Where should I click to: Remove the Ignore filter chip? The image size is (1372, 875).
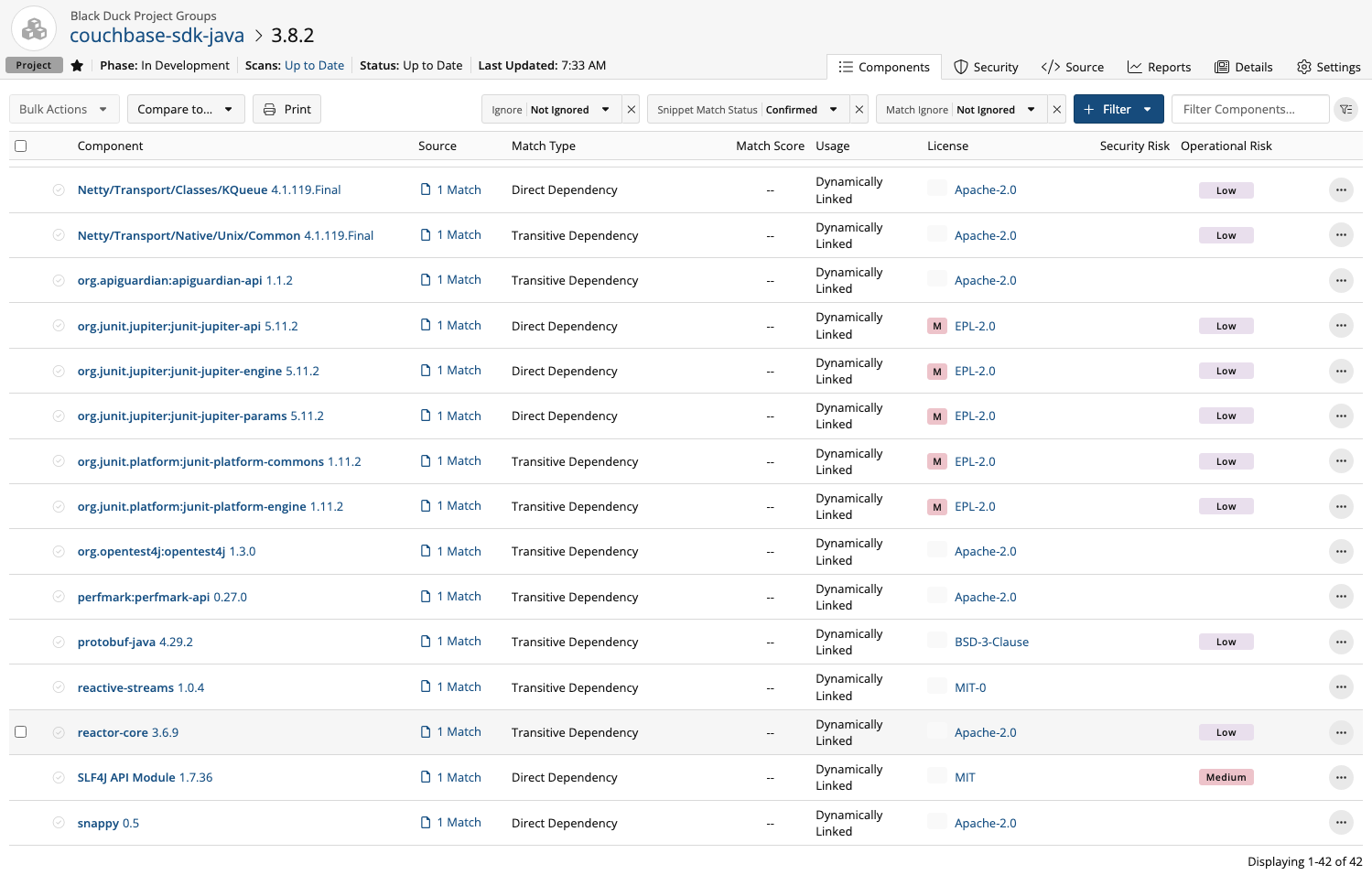pyautogui.click(x=631, y=110)
